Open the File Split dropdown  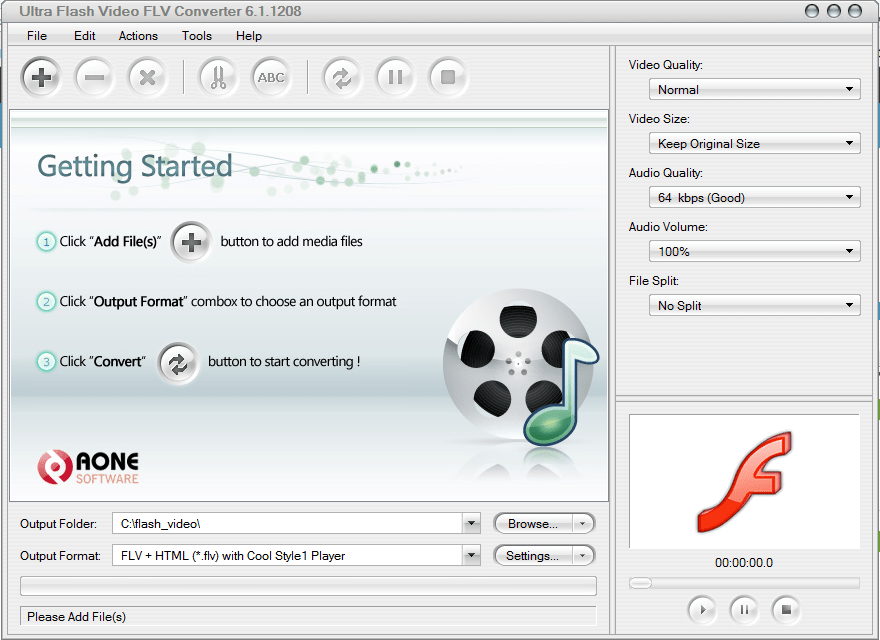[852, 305]
